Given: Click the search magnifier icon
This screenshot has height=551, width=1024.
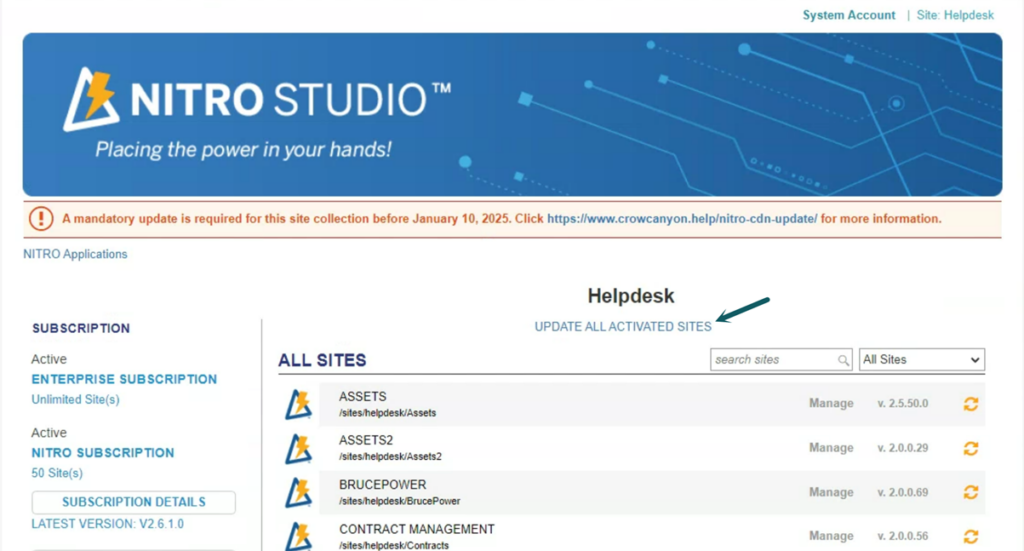Looking at the screenshot, I should pos(843,360).
